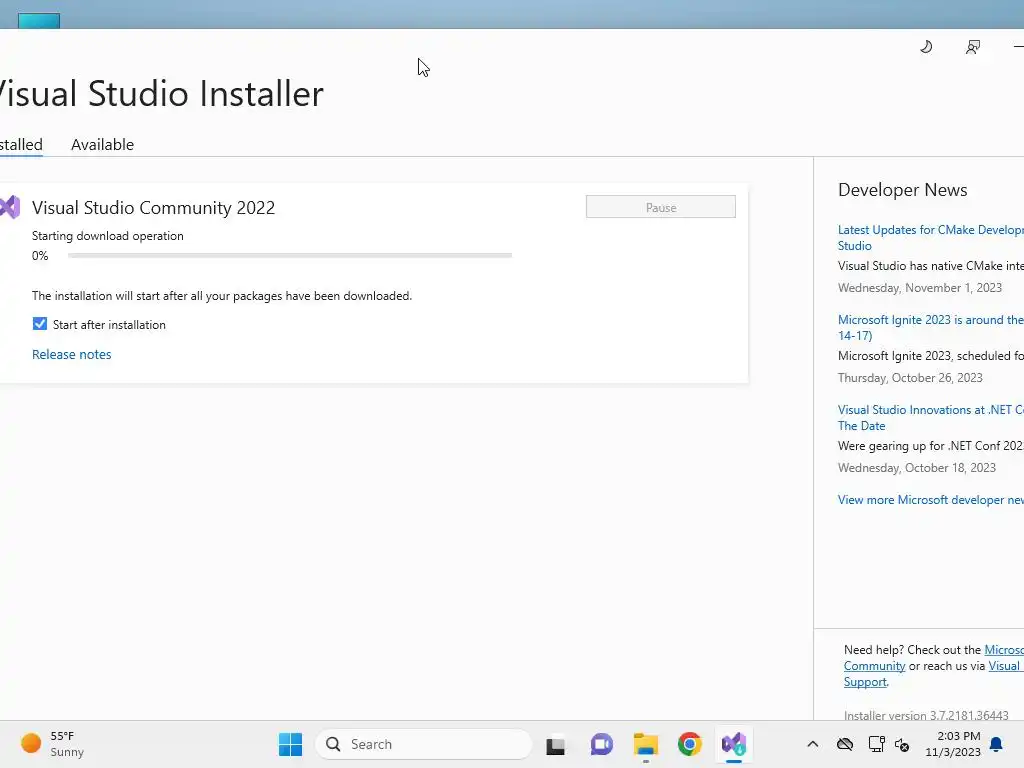Show hidden system tray icons
The height and width of the screenshot is (768, 1024).
coord(812,744)
